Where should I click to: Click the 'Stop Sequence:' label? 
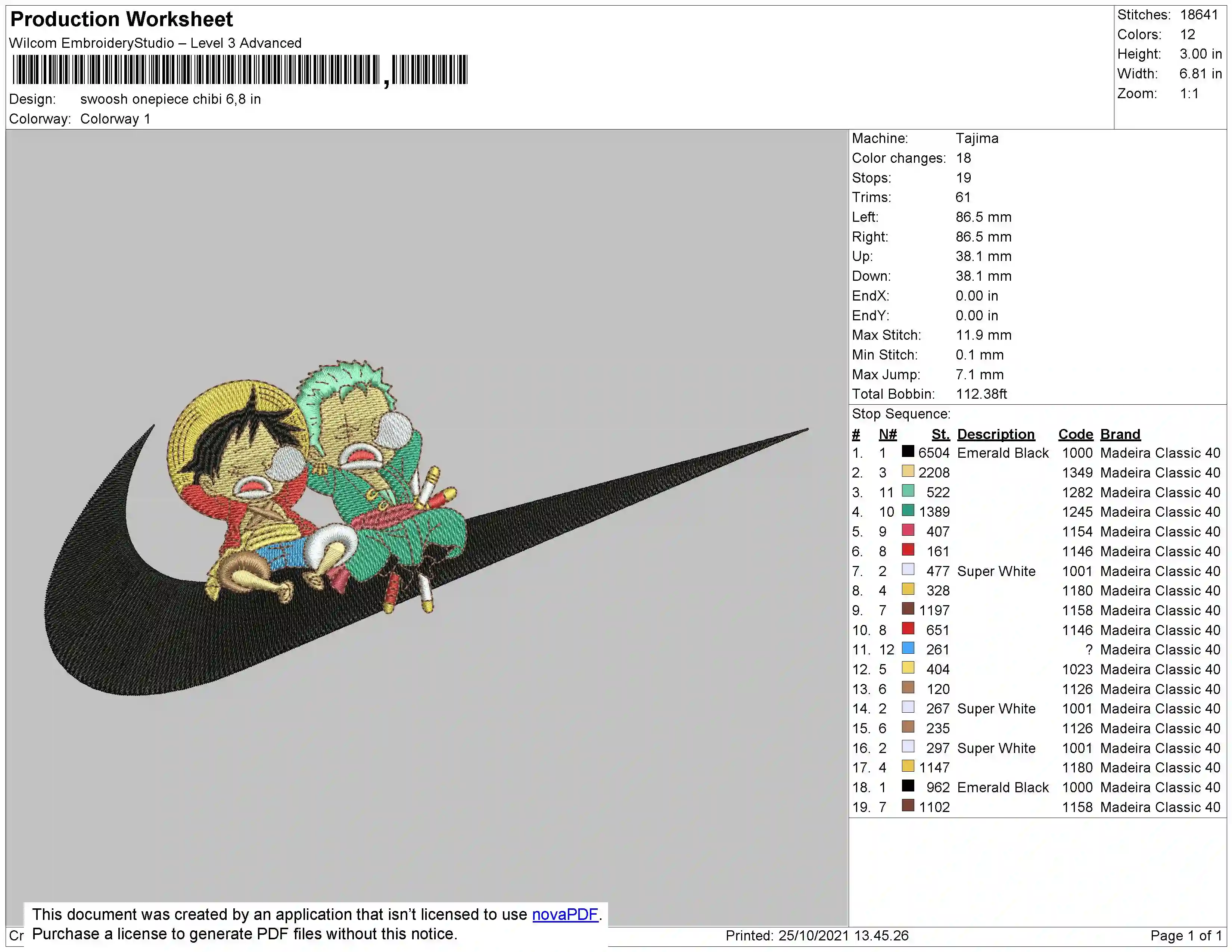(901, 414)
